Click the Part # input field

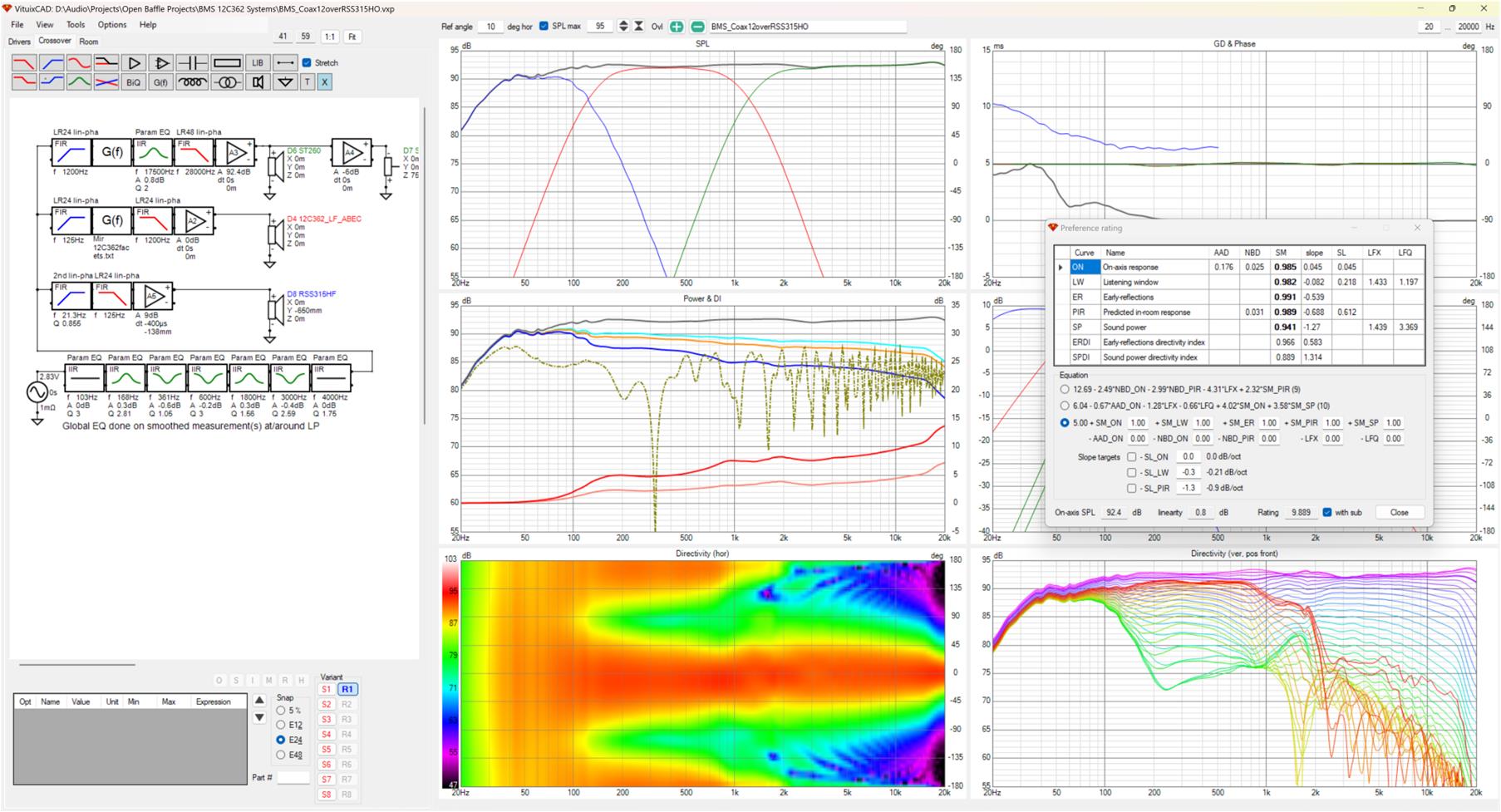(293, 778)
